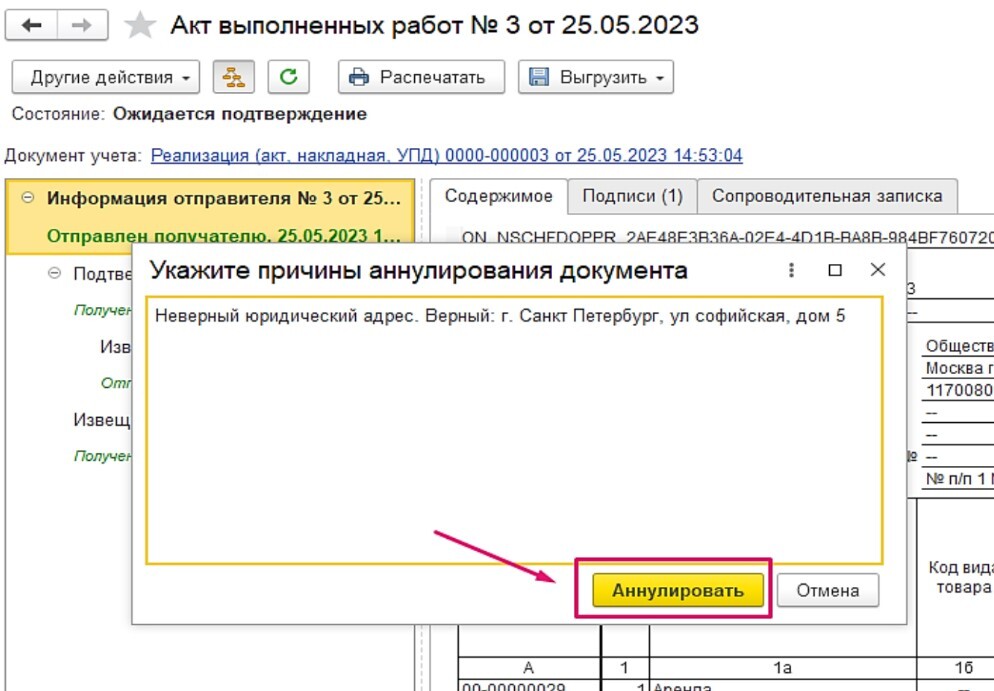Open the Другие действия dropdown
Viewport: 994px width, 691px height.
[x=105, y=77]
